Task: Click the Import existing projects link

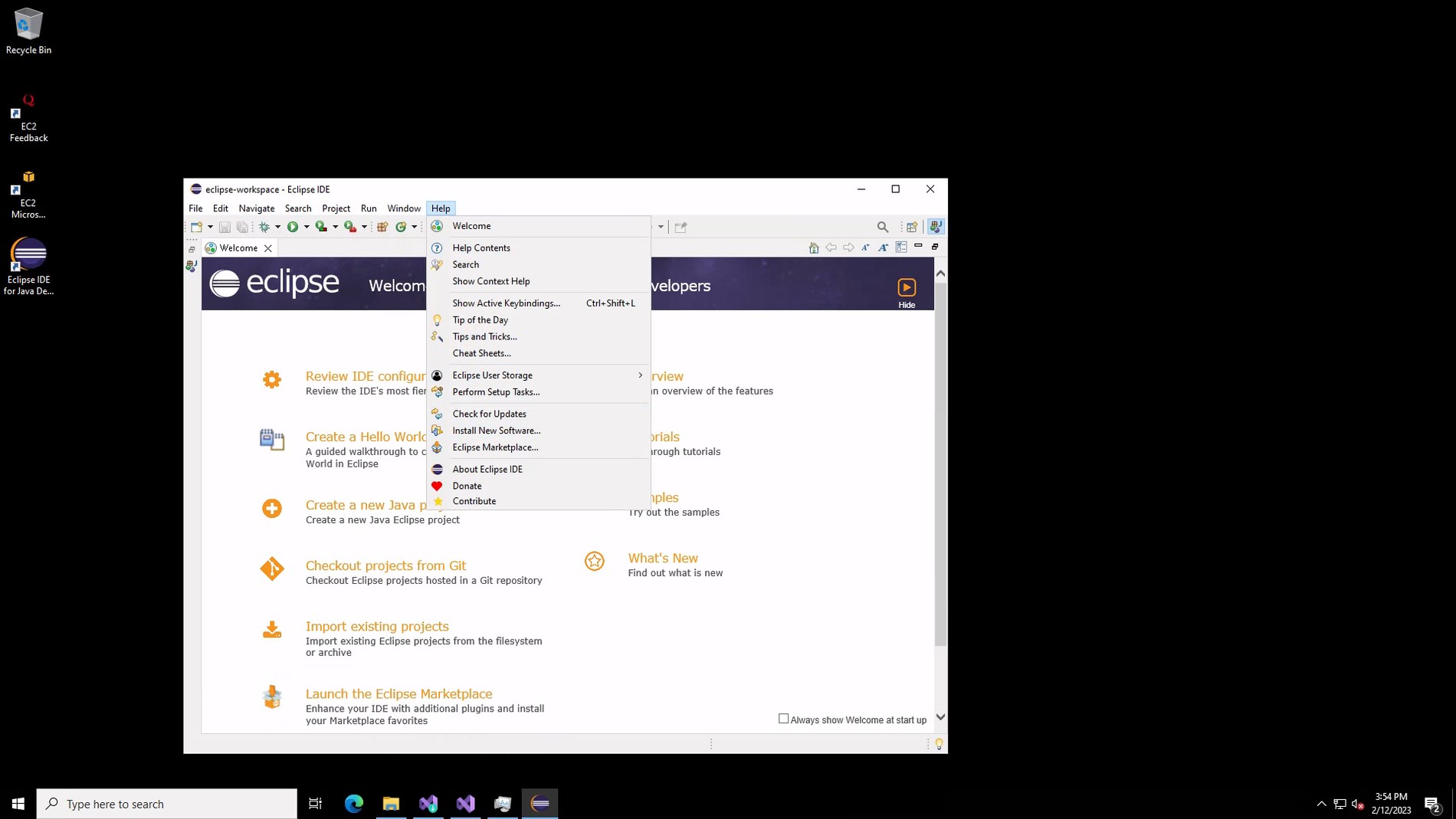Action: pos(377,626)
